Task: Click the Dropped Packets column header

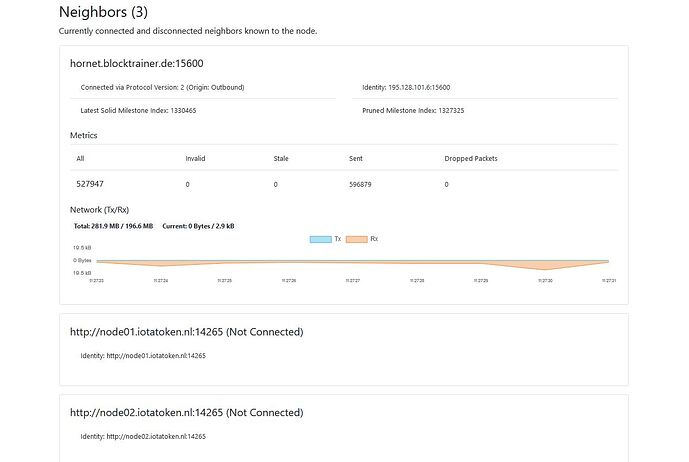Action: (471, 159)
